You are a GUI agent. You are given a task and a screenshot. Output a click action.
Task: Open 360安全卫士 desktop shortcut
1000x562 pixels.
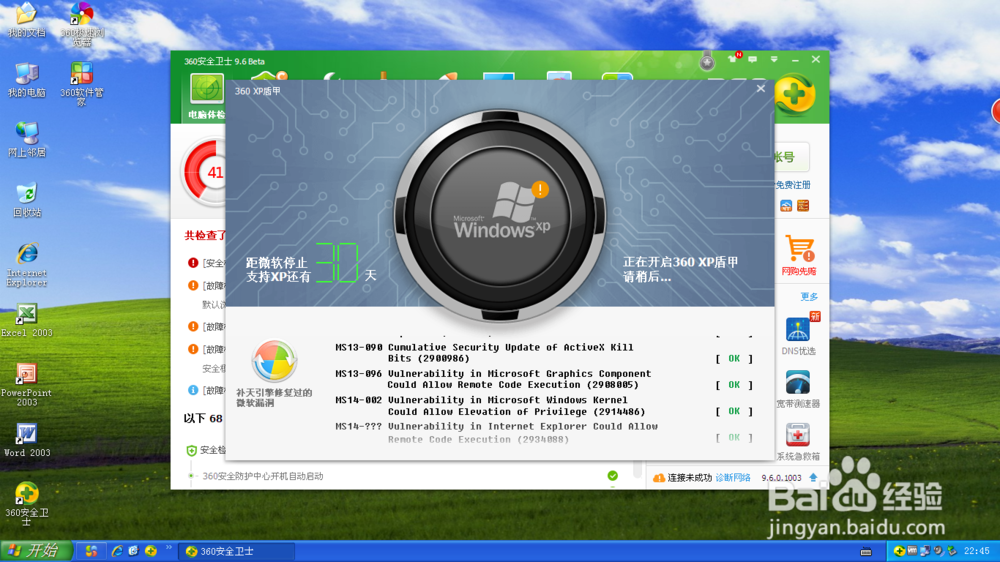(x=27, y=504)
